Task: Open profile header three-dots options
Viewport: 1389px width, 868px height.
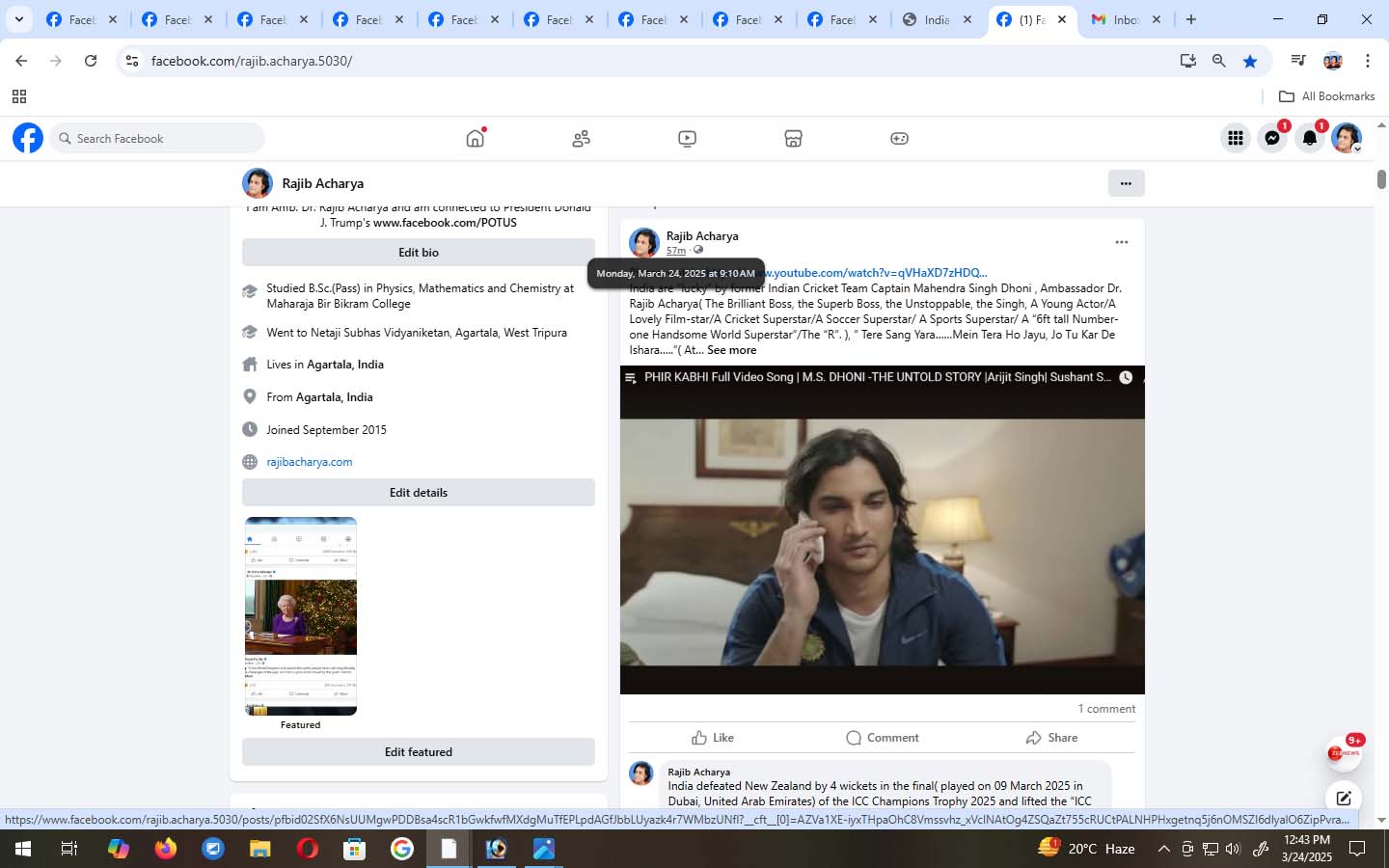Action: coord(1126,183)
